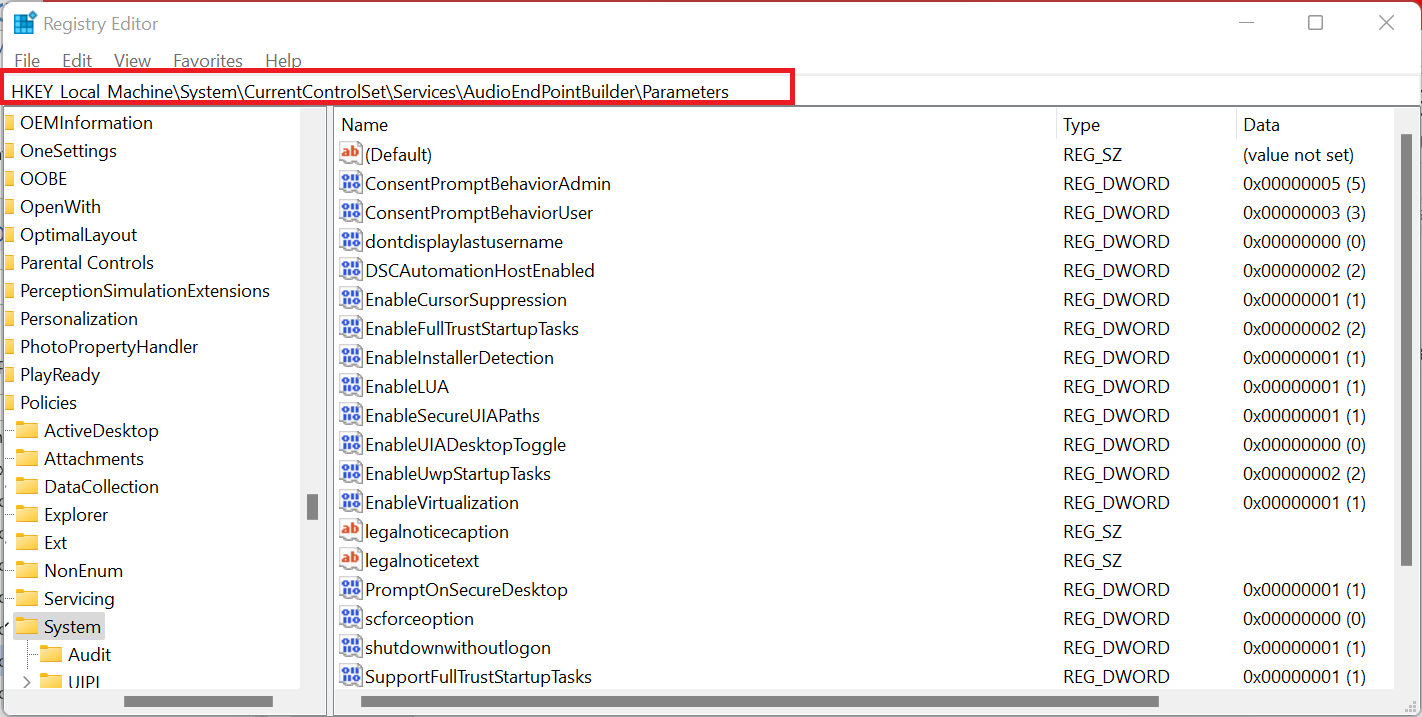This screenshot has width=1422, height=717.
Task: Click the legalnoticecaption string icon
Action: pyautogui.click(x=350, y=531)
